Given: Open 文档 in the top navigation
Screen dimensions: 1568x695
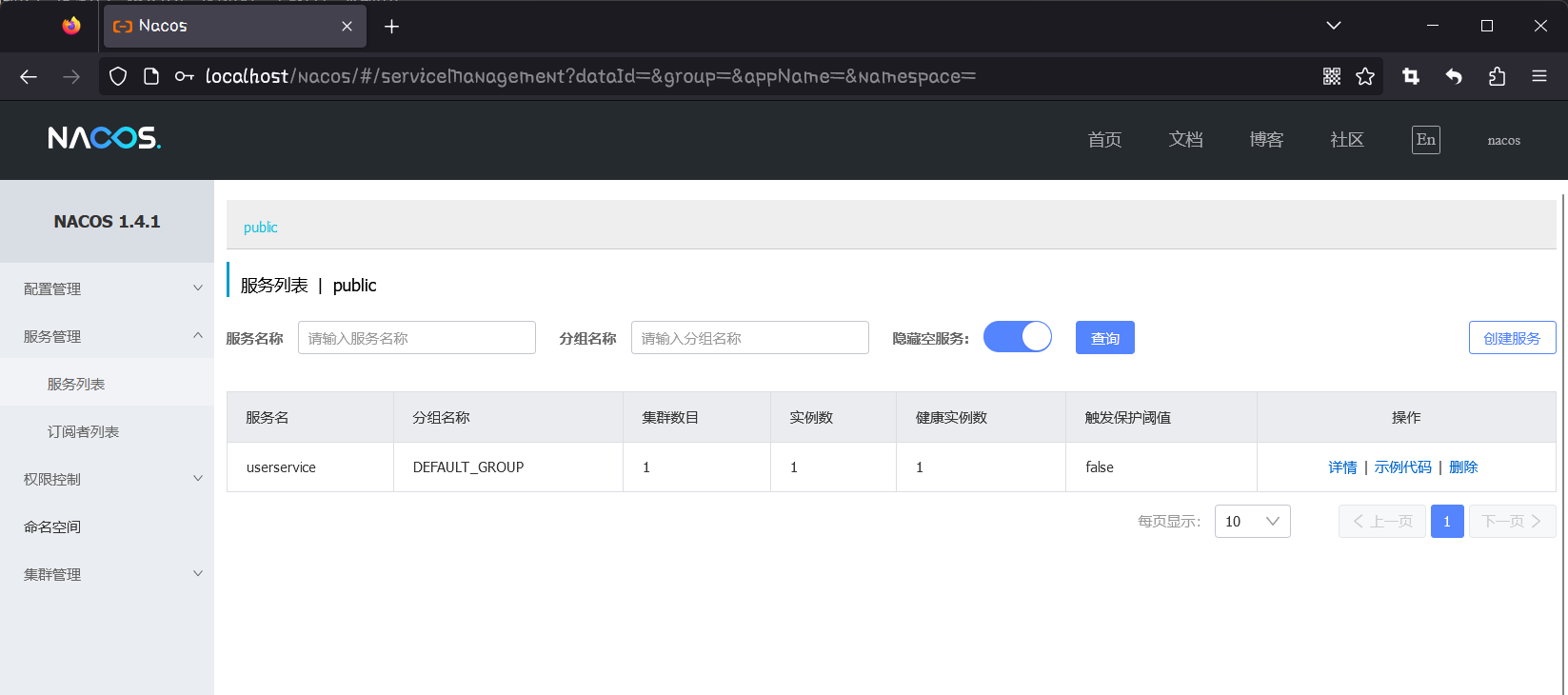Looking at the screenshot, I should [1185, 140].
